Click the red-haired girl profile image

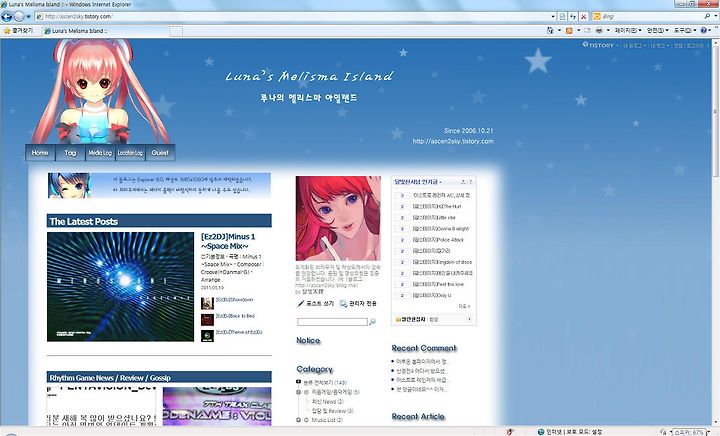click(x=338, y=218)
